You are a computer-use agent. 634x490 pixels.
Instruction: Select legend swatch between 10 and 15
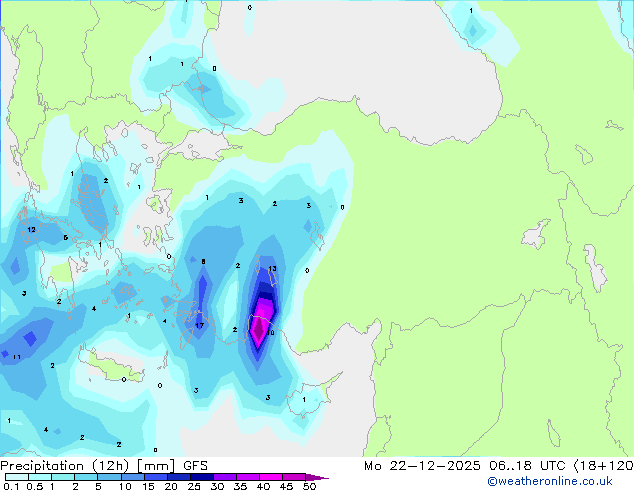tap(132, 477)
